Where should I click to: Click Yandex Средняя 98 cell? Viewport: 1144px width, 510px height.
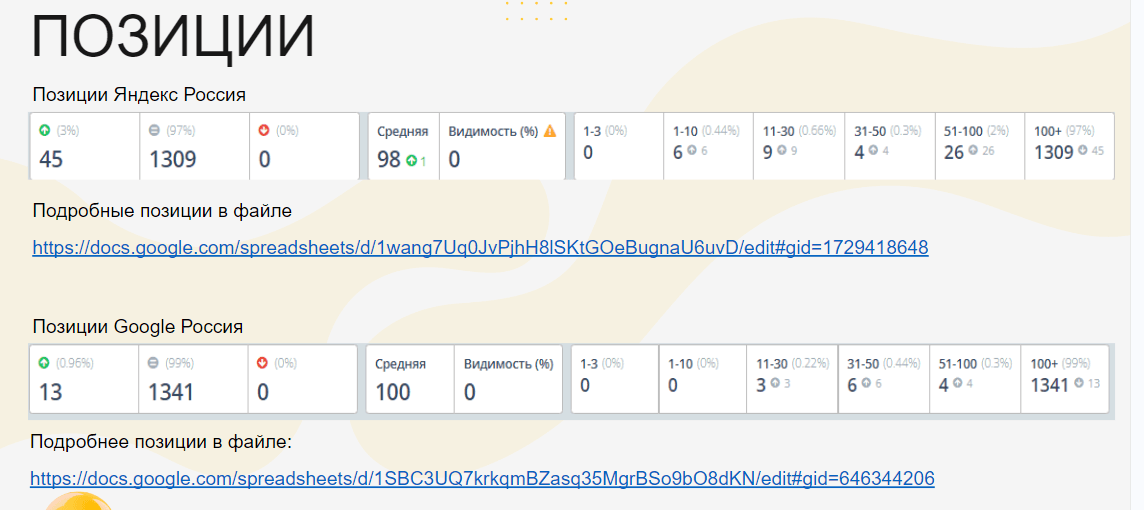coord(403,146)
